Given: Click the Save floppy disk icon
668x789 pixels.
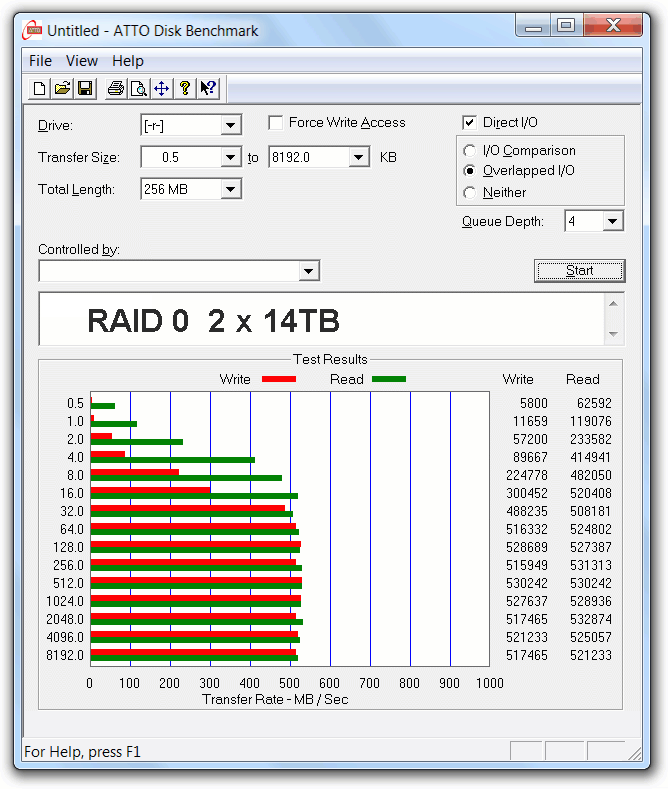Looking at the screenshot, I should click(x=85, y=89).
